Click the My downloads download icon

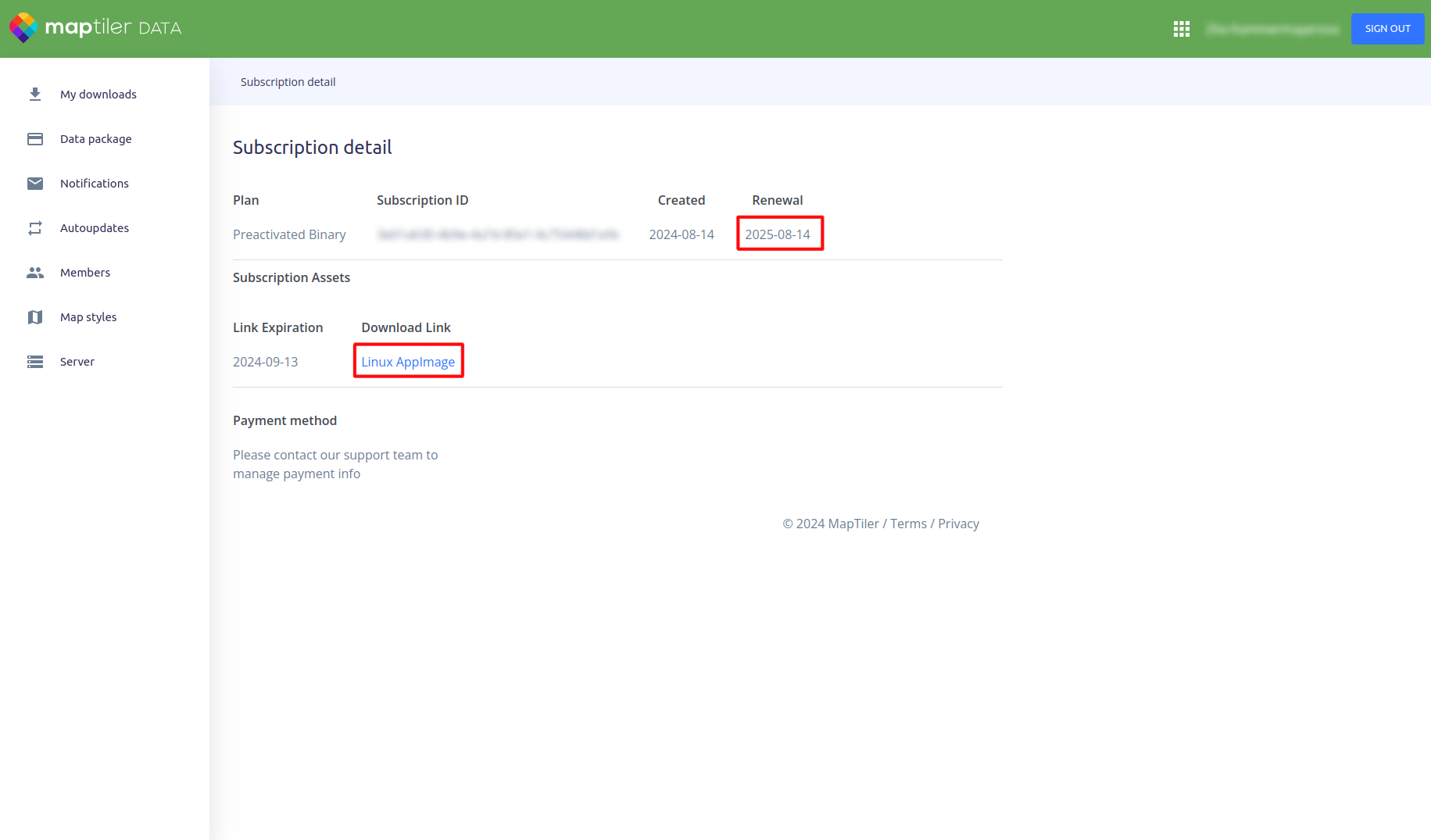pyautogui.click(x=35, y=95)
